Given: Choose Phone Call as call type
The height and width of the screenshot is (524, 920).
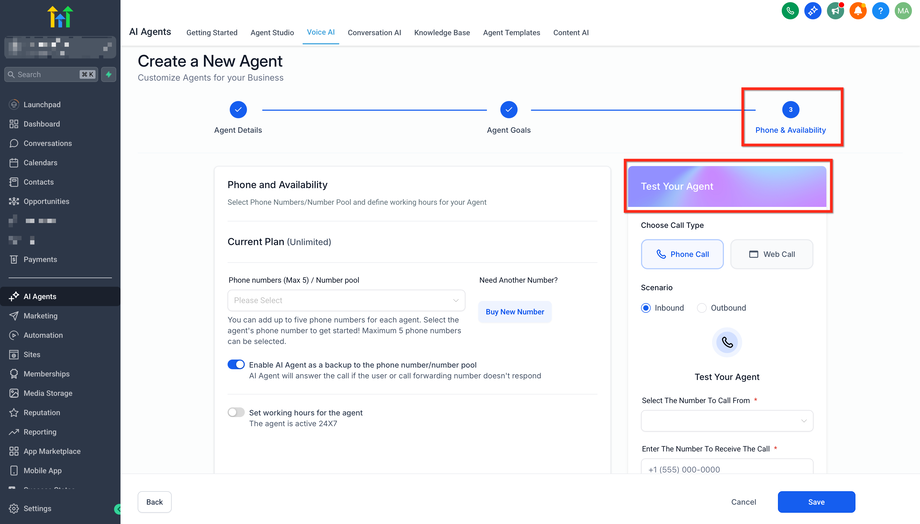Looking at the screenshot, I should [x=682, y=254].
